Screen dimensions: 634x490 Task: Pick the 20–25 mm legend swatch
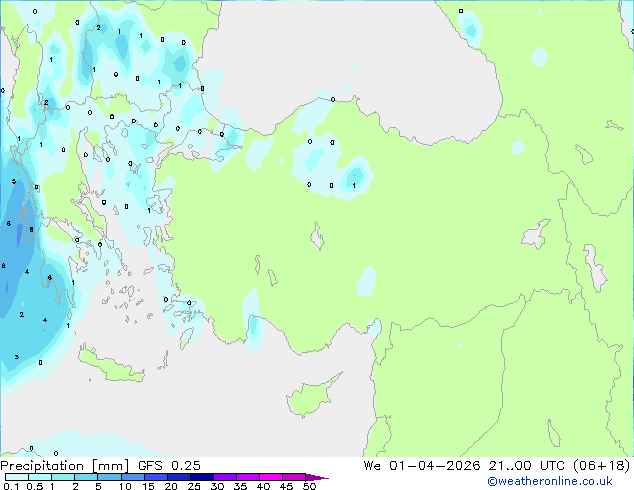179,477
